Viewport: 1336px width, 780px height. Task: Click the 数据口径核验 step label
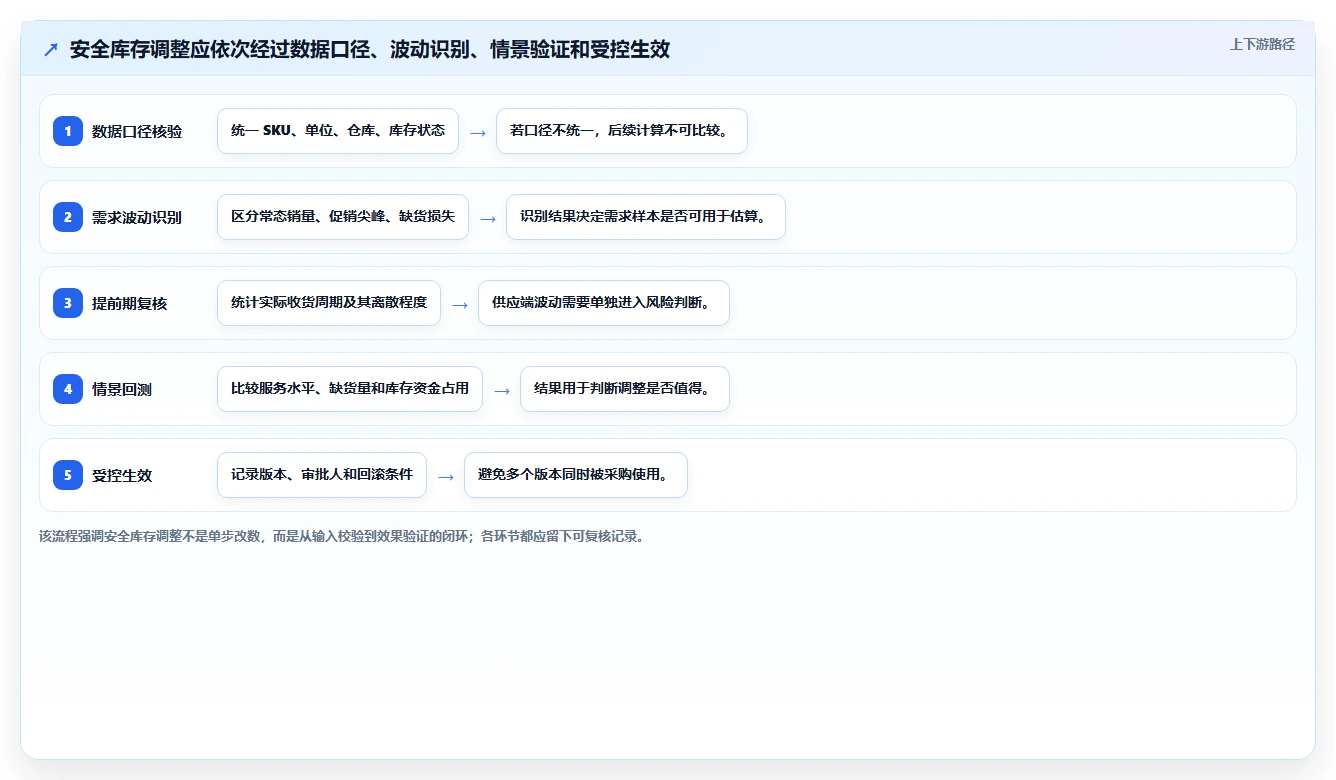[137, 131]
